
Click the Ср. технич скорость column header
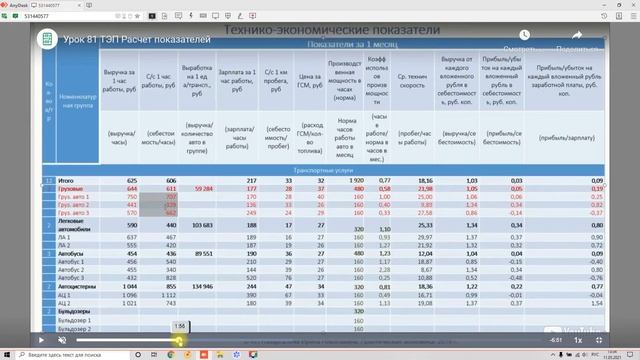(x=412, y=81)
